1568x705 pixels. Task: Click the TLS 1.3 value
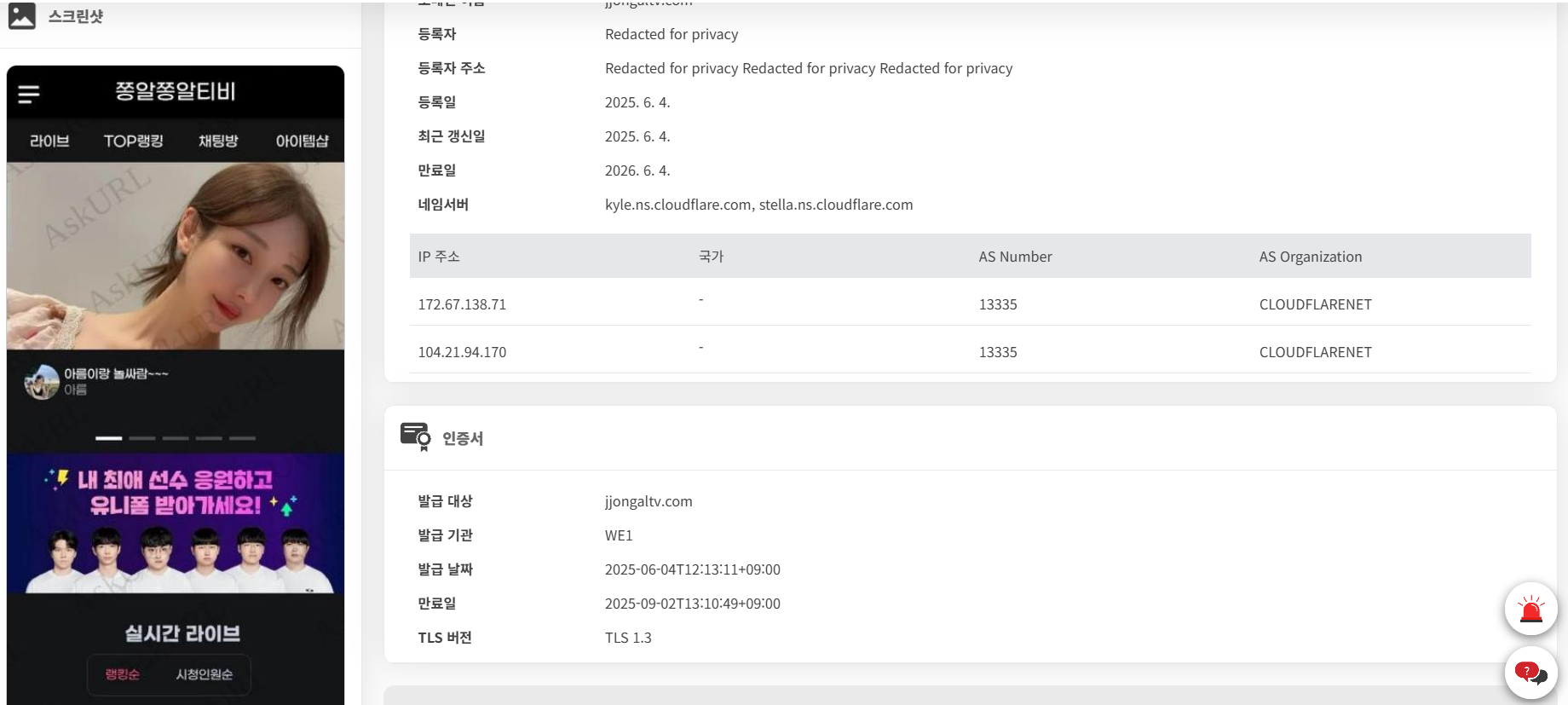(628, 638)
